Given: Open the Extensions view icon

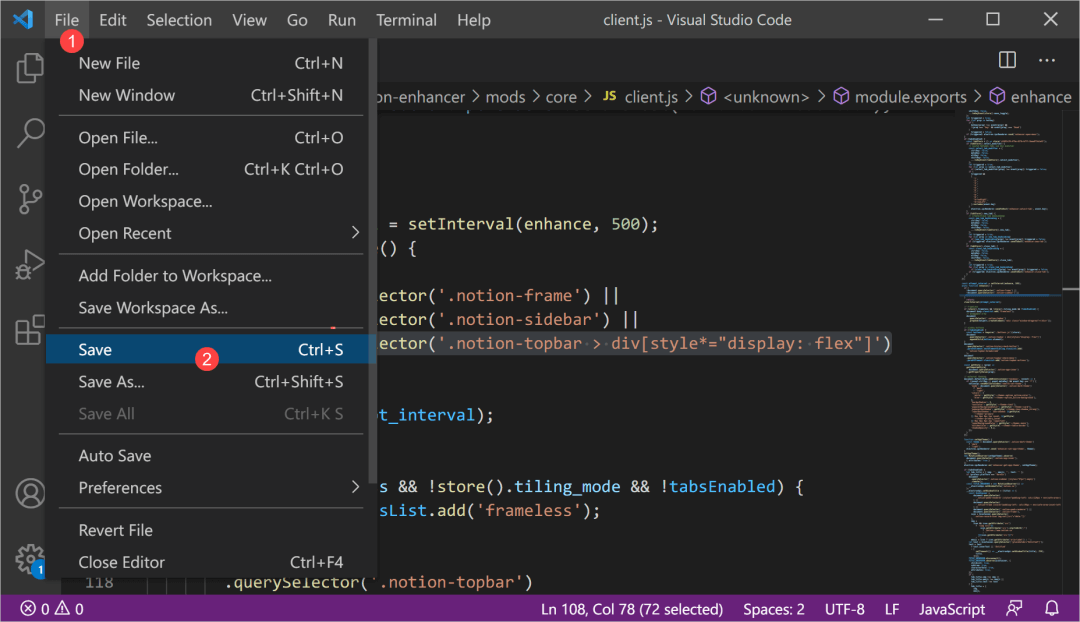Looking at the screenshot, I should pos(30,331).
